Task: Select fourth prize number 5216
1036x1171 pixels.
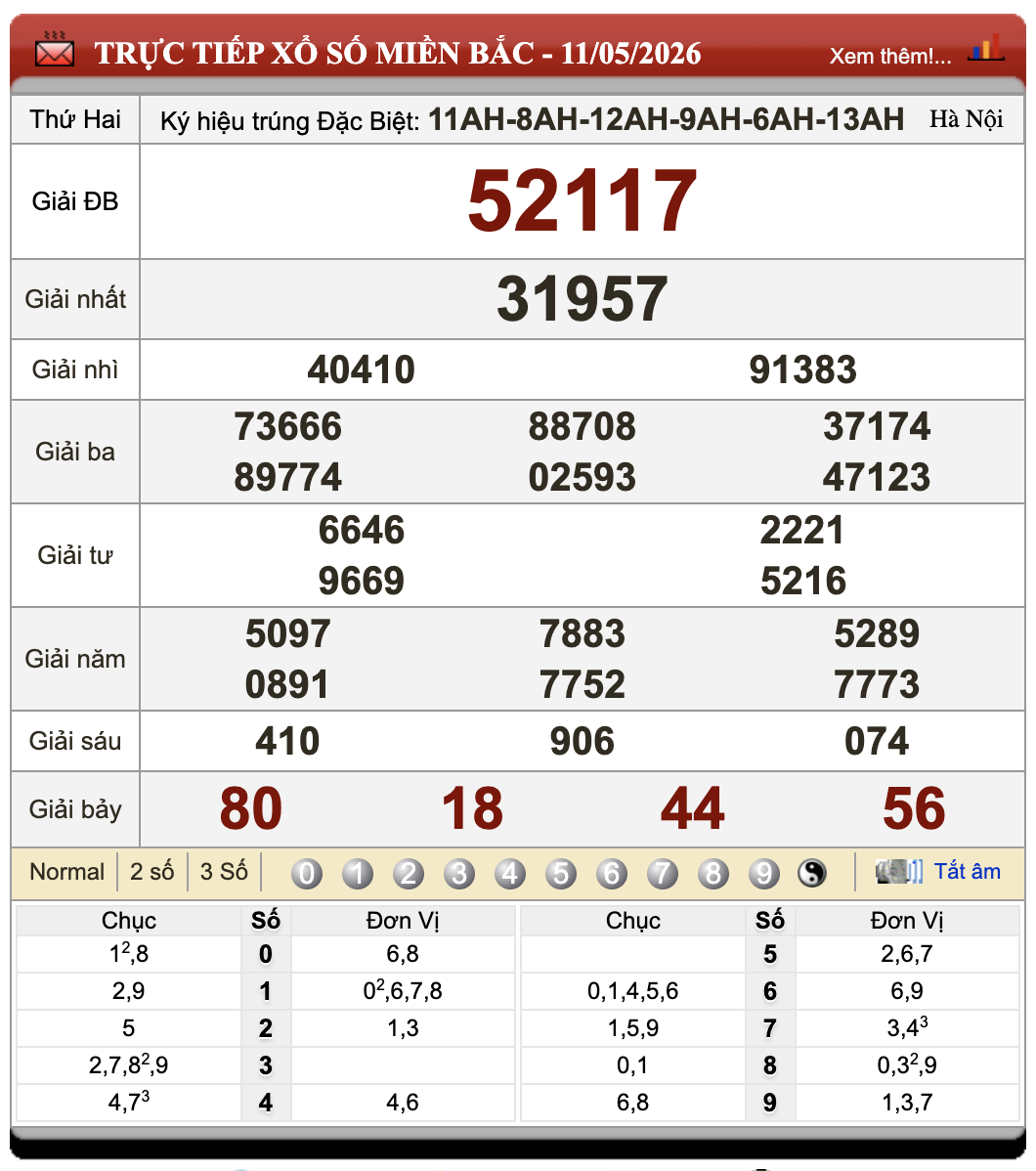Action: point(803,581)
